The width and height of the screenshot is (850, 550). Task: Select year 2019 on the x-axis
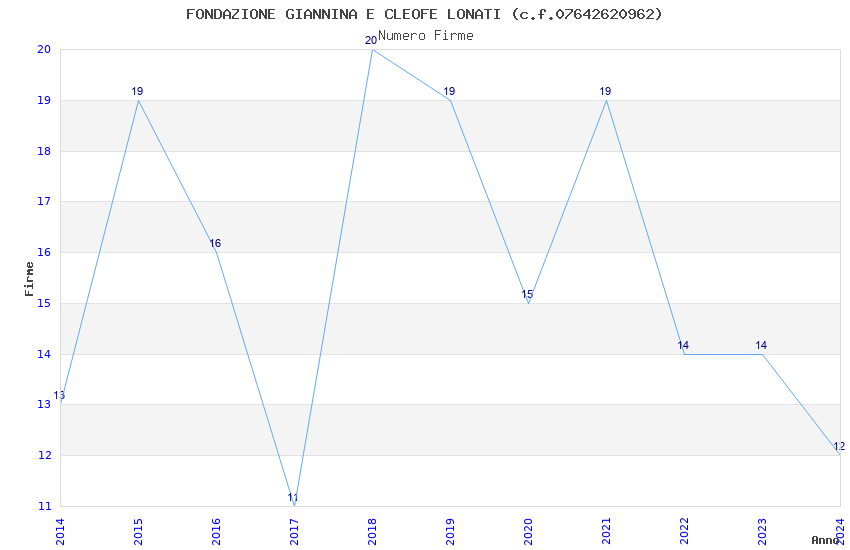pyautogui.click(x=450, y=531)
